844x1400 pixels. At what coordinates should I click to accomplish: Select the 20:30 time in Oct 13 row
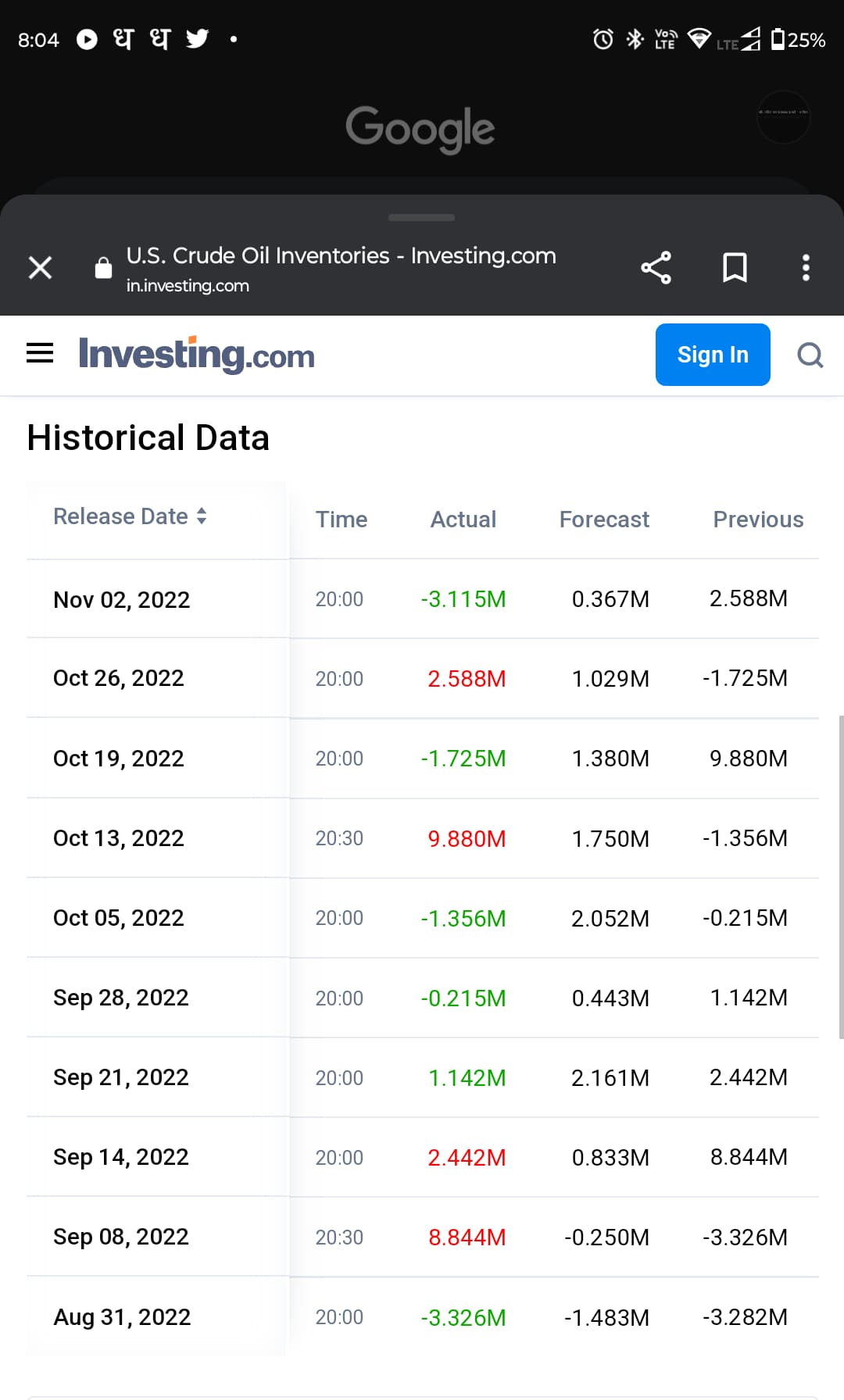(x=339, y=838)
